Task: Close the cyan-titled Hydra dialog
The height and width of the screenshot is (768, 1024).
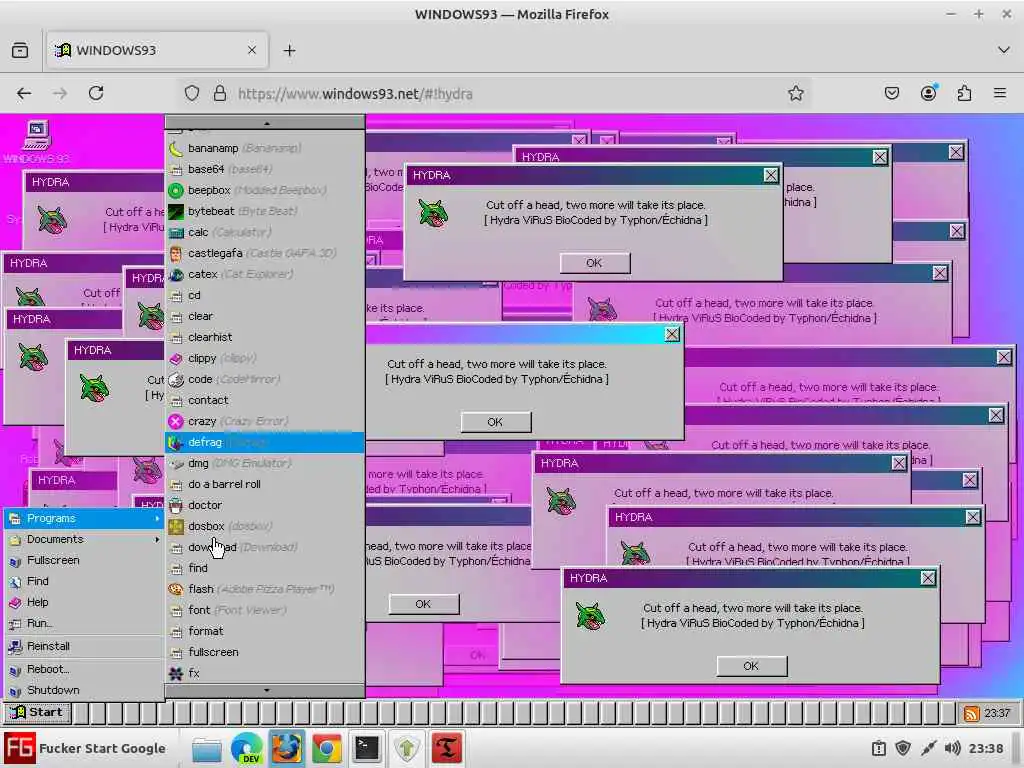Action: [x=671, y=334]
